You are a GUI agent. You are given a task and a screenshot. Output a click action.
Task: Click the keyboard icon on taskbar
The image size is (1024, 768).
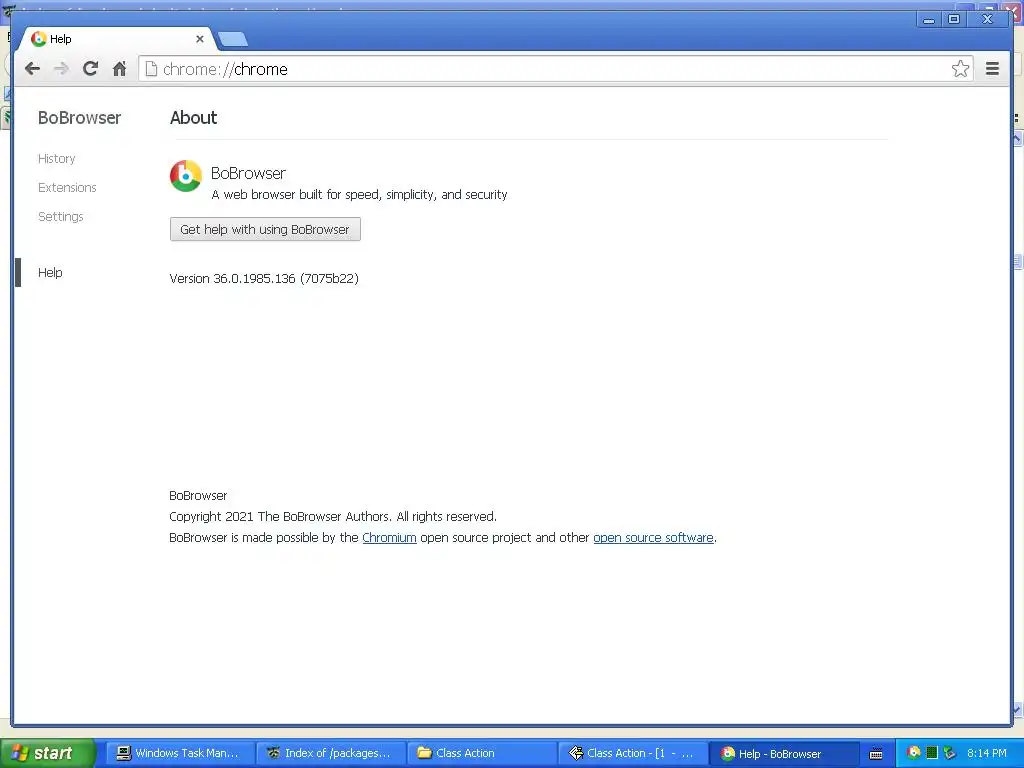pos(876,754)
